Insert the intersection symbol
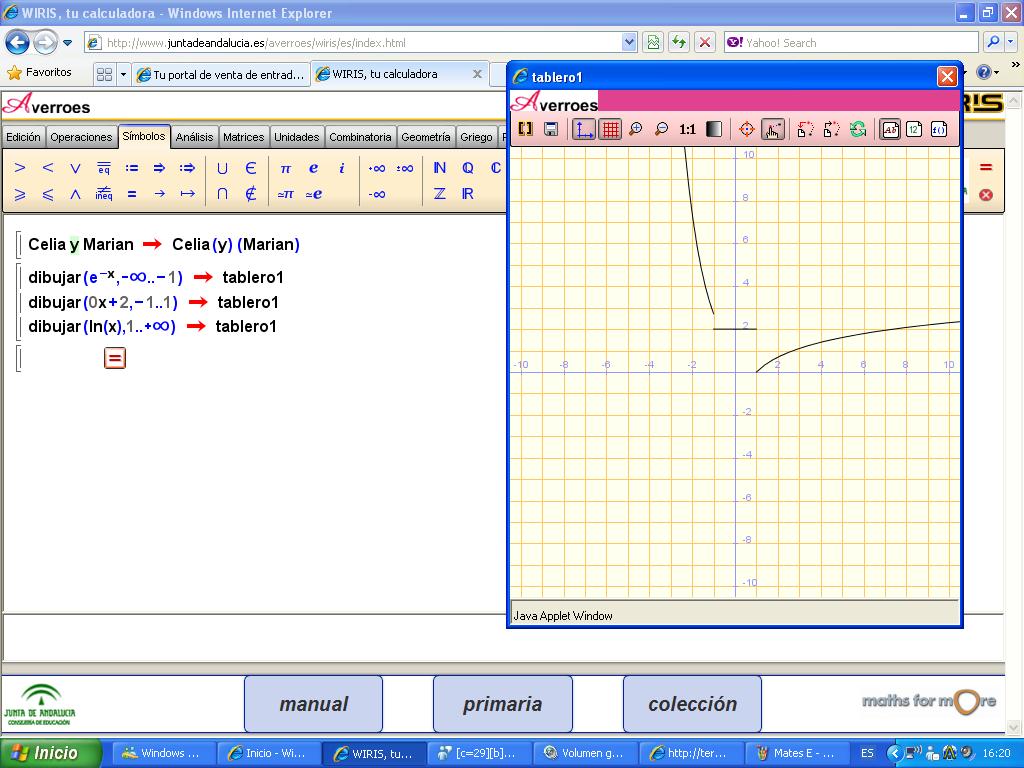Screen dimensions: 1024x768 222,194
